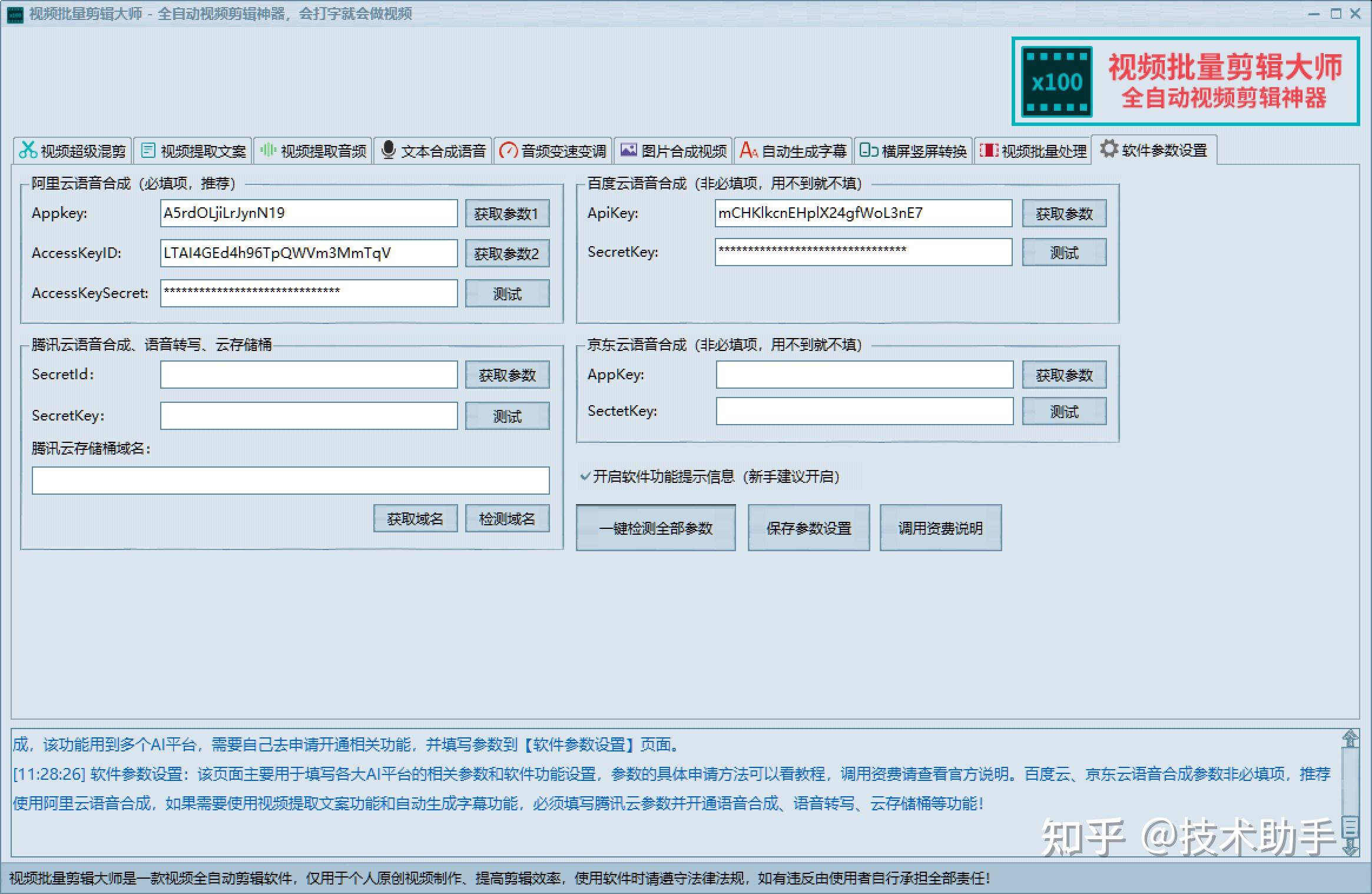Click the microphone icon on 文本合成语音 tab

point(388,150)
